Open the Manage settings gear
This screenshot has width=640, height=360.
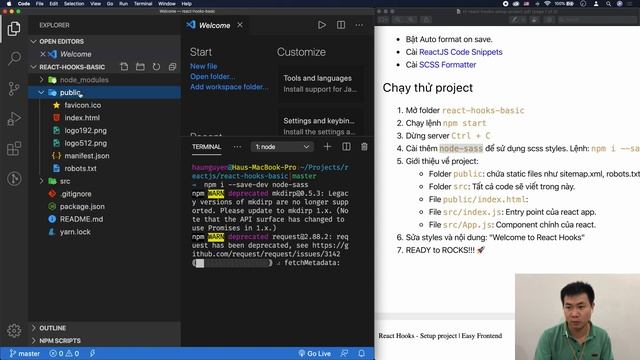click(14, 330)
